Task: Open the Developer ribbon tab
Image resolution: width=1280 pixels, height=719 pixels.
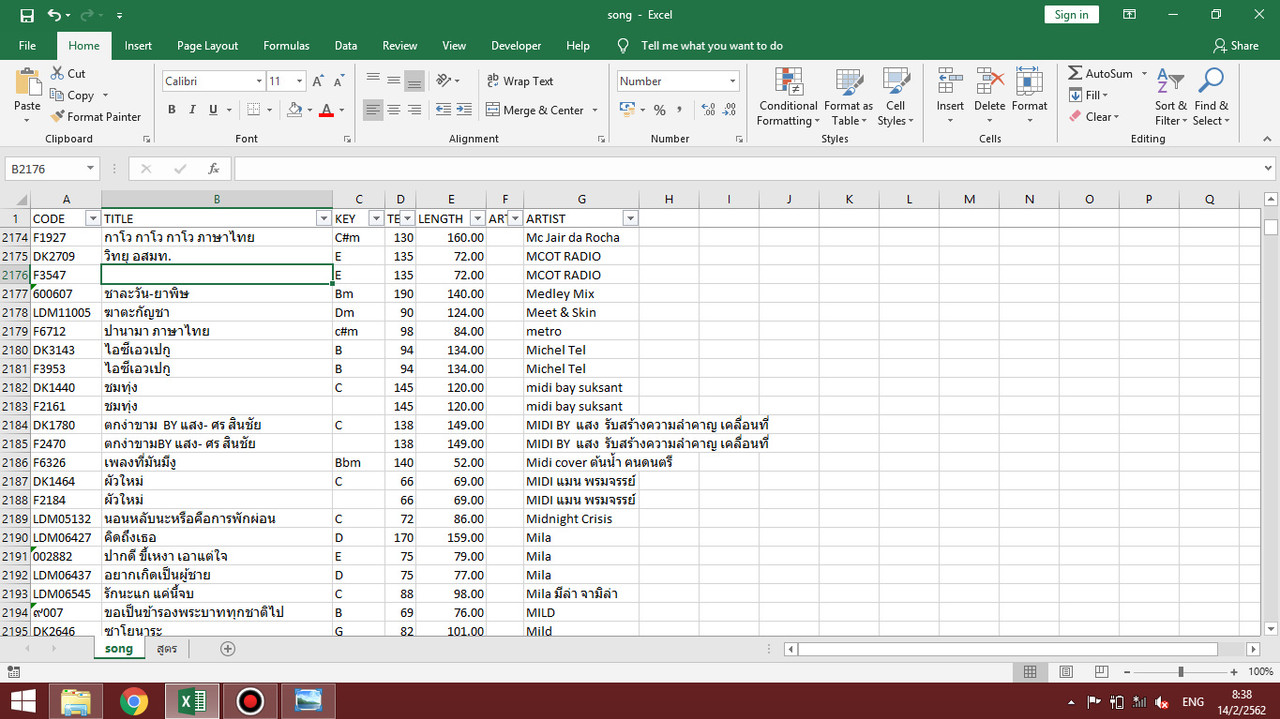Action: 516,46
